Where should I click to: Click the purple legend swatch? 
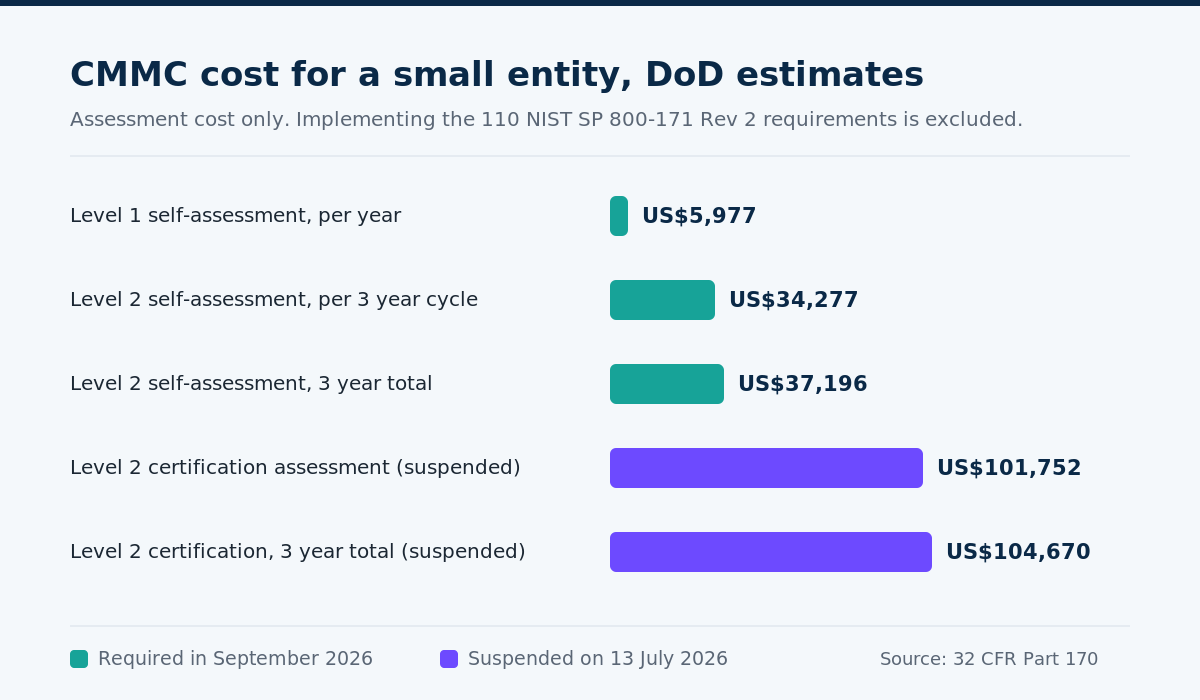point(449,659)
